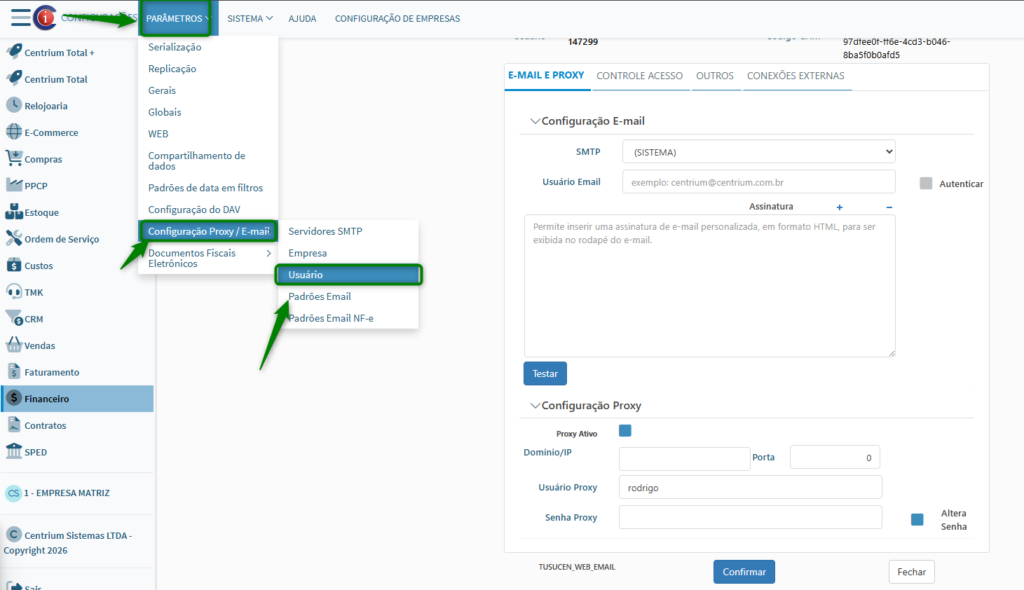This screenshot has height=590, width=1024.
Task: Enable the Altera Senha checkbox
Action: pyautogui.click(x=917, y=519)
